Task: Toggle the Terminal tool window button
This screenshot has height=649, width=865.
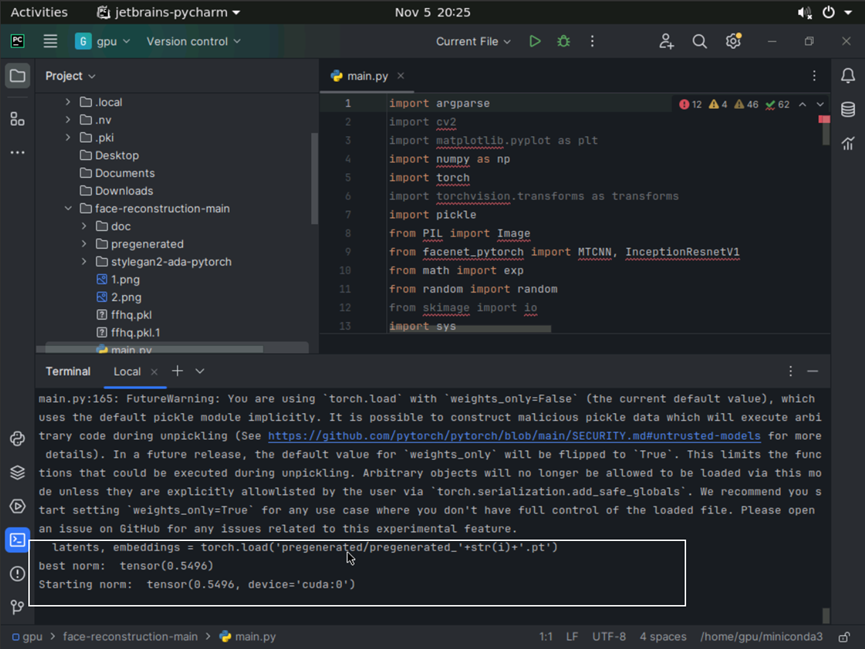Action: [17, 540]
